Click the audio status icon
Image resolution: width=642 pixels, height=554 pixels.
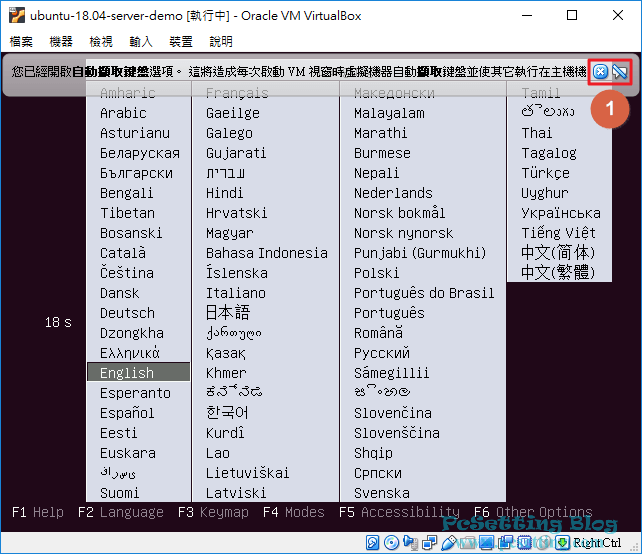tap(409, 542)
